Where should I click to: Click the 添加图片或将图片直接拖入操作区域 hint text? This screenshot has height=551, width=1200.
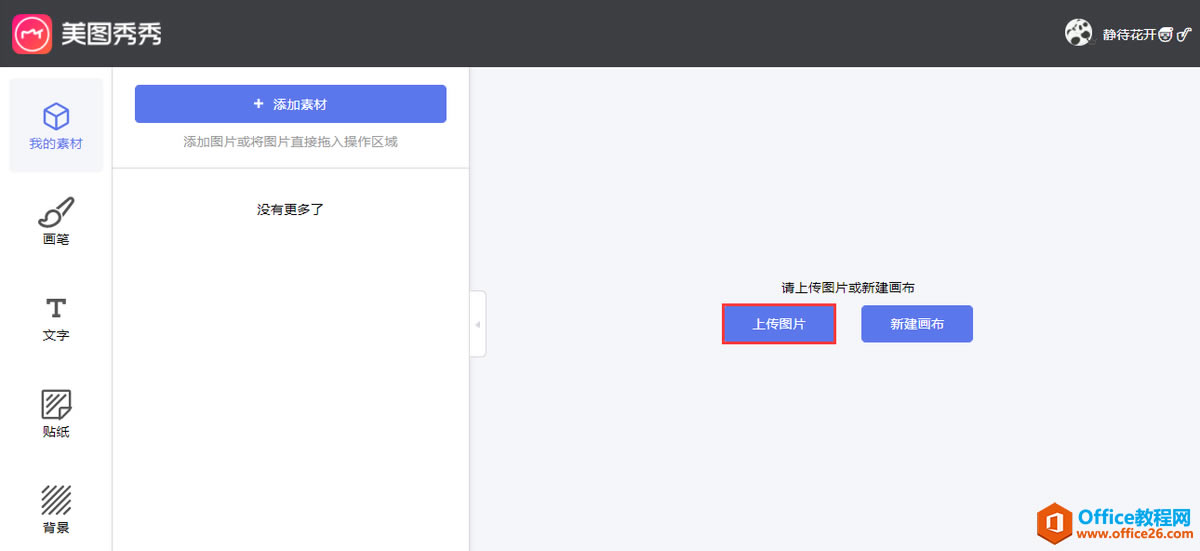coord(291,142)
